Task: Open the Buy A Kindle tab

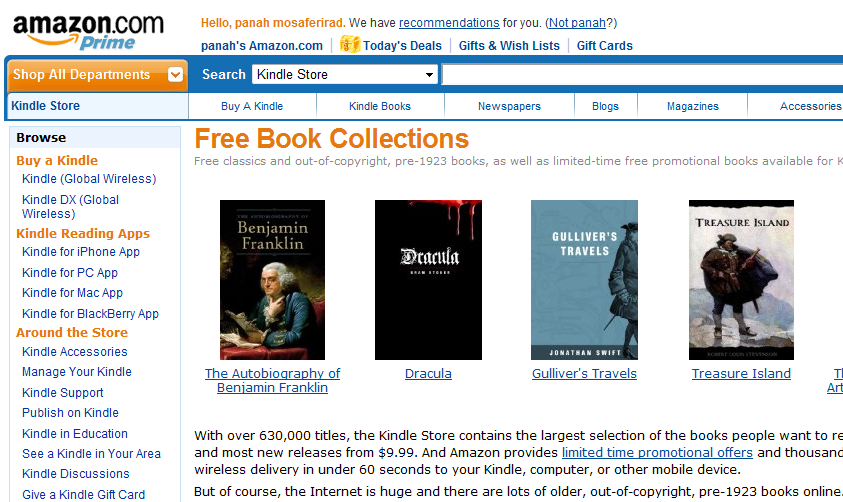Action: (x=252, y=106)
